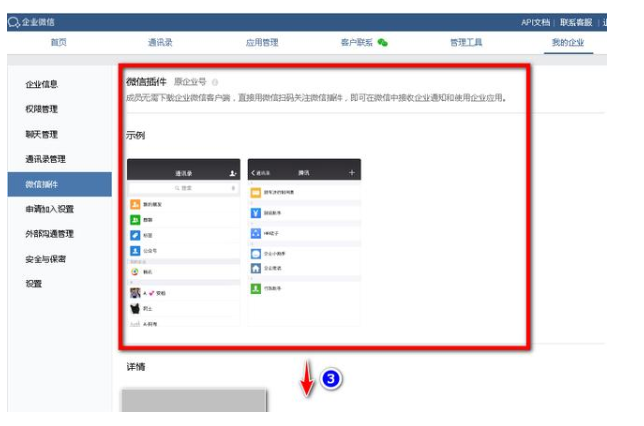Click the 企业微信 logo icon

14,22
